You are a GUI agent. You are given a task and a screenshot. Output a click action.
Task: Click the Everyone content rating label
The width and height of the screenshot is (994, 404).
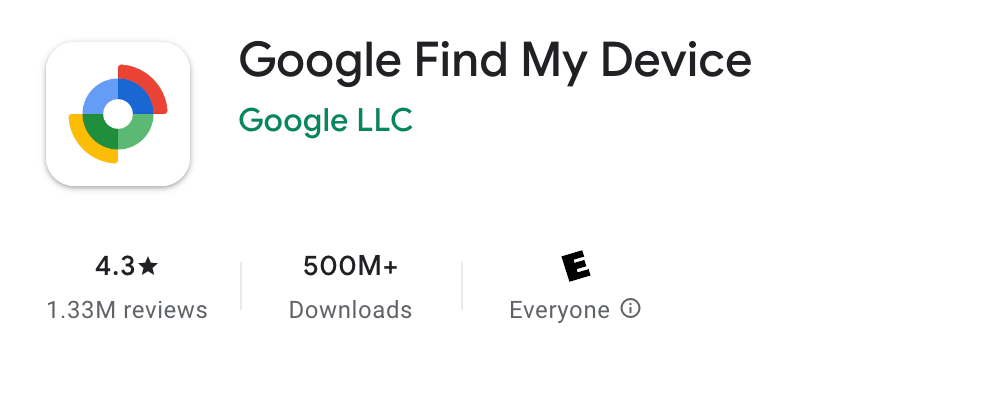point(559,310)
